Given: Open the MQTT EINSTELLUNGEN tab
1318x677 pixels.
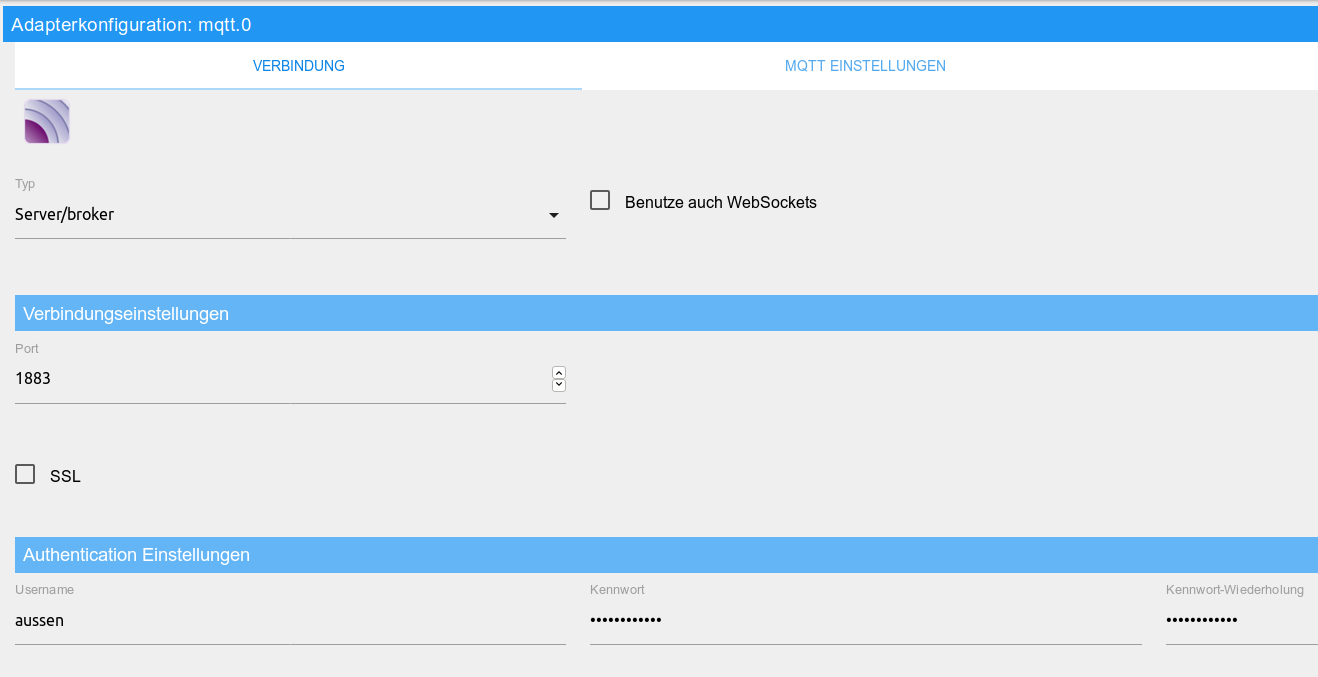Looking at the screenshot, I should tap(865, 66).
